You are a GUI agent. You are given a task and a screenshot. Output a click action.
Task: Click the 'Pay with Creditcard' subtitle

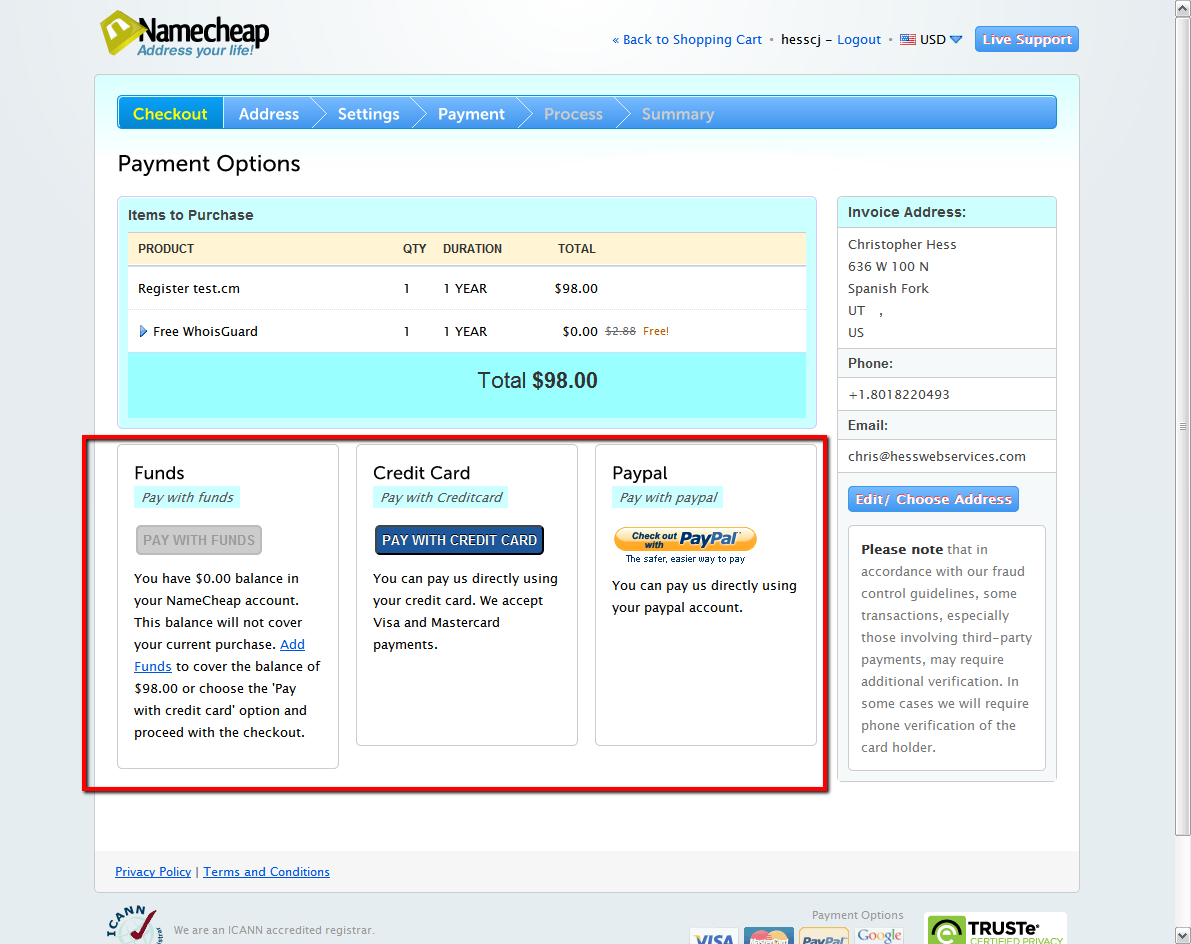click(x=441, y=497)
